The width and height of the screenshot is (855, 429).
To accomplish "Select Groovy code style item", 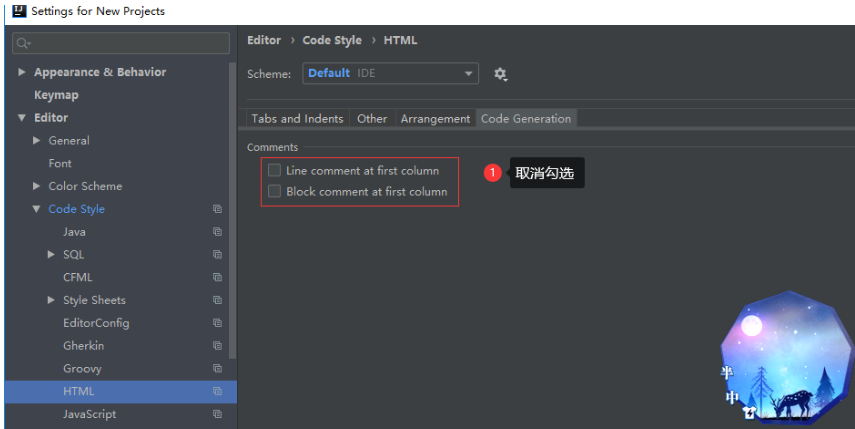I will pos(82,368).
